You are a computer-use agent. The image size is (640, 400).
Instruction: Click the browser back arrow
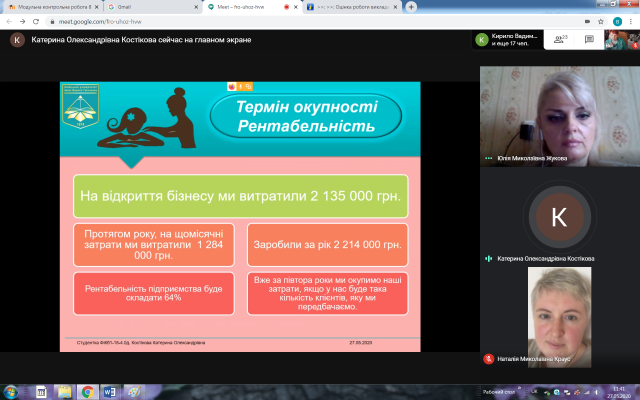(x=8, y=20)
